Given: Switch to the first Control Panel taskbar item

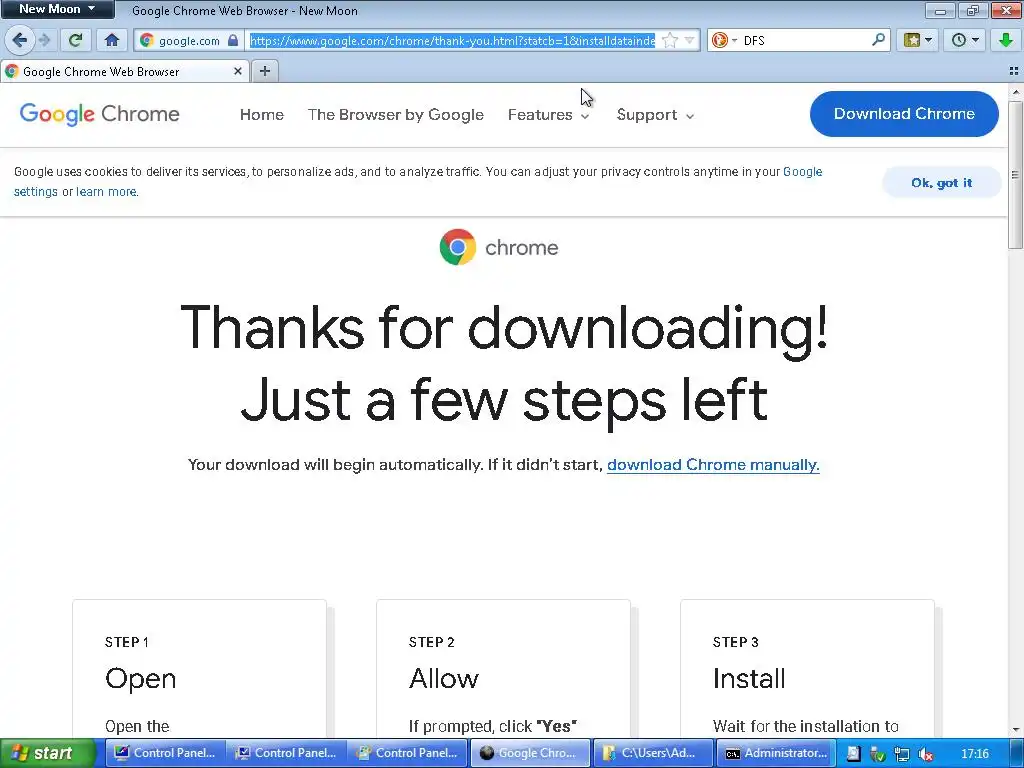Looking at the screenshot, I should pos(165,753).
